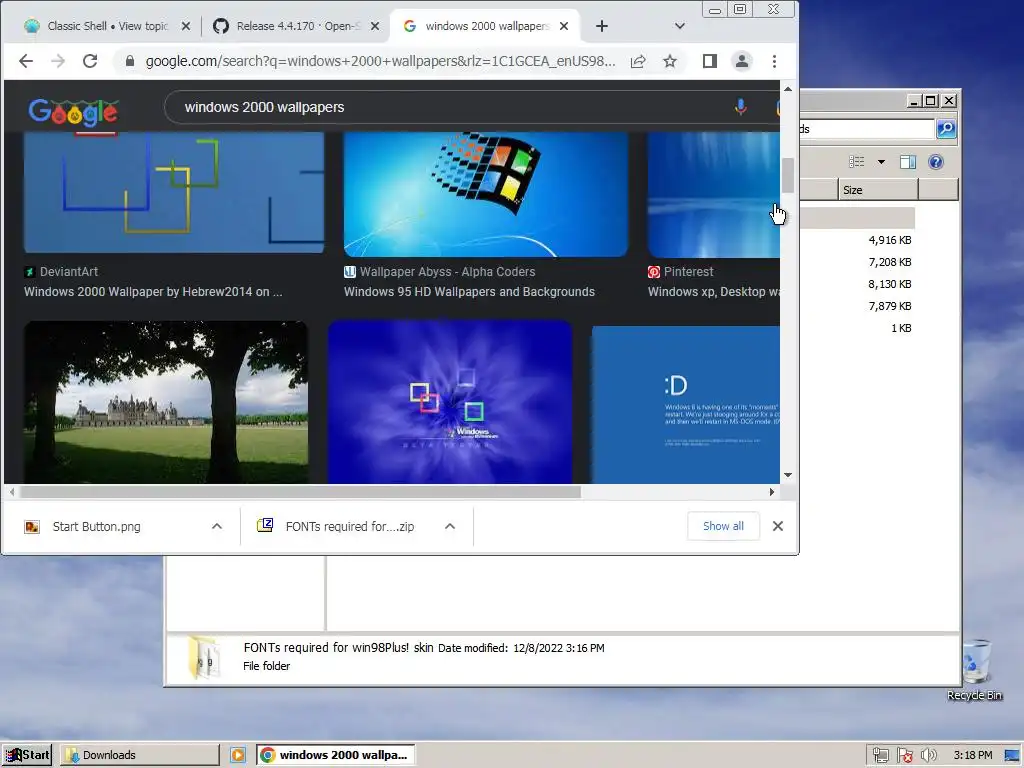Open the security alert tray icon
Viewport: 1024px width, 768px height.
[x=905, y=756]
